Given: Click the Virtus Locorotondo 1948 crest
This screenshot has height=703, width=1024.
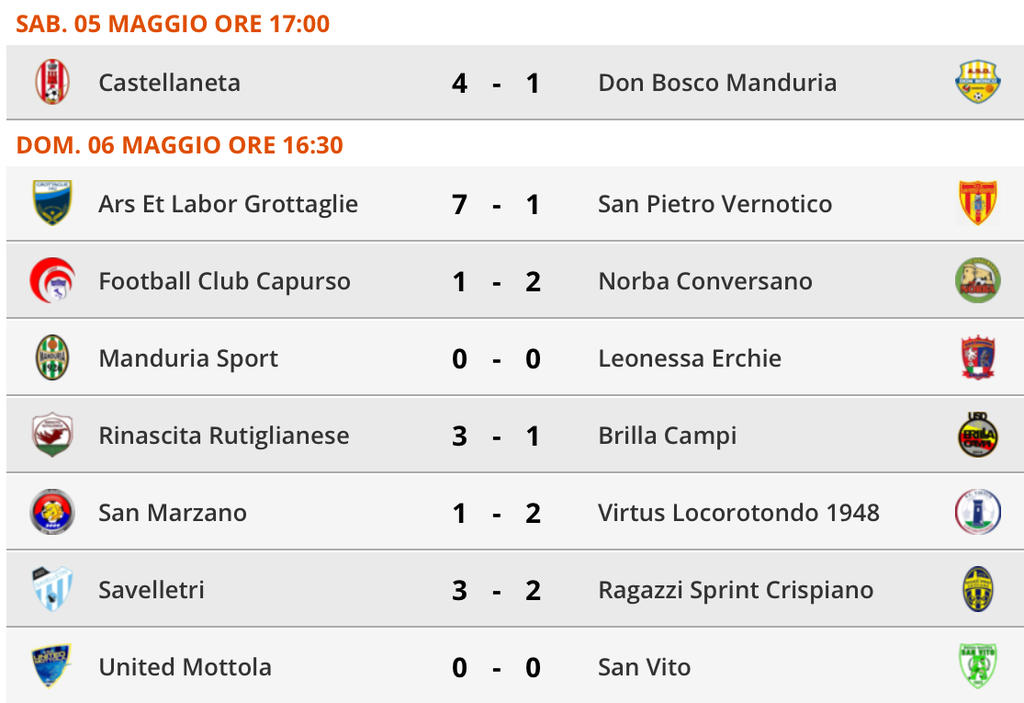Looking at the screenshot, I should pyautogui.click(x=978, y=512).
